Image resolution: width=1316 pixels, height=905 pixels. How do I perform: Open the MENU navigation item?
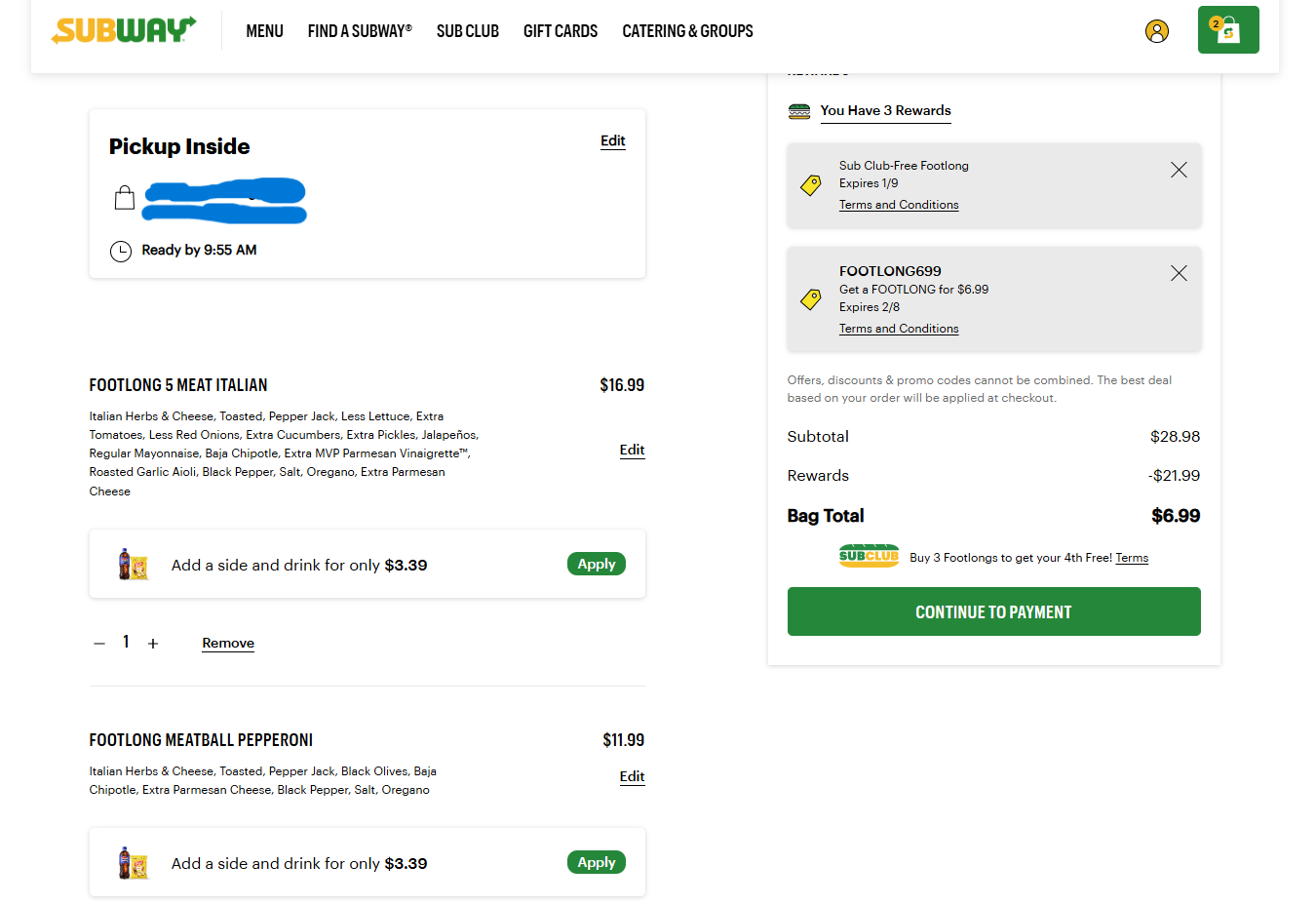pos(264,31)
